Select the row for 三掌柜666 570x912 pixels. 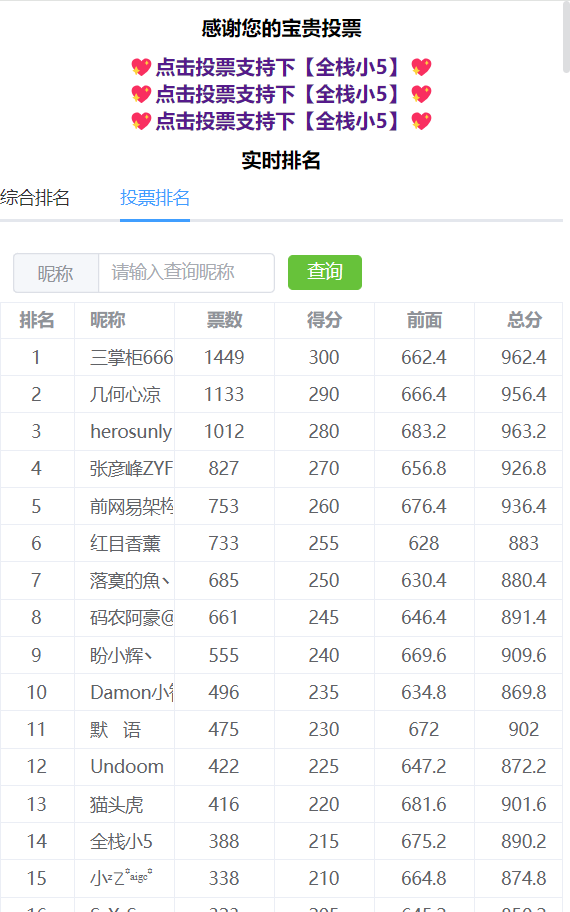tap(282, 357)
